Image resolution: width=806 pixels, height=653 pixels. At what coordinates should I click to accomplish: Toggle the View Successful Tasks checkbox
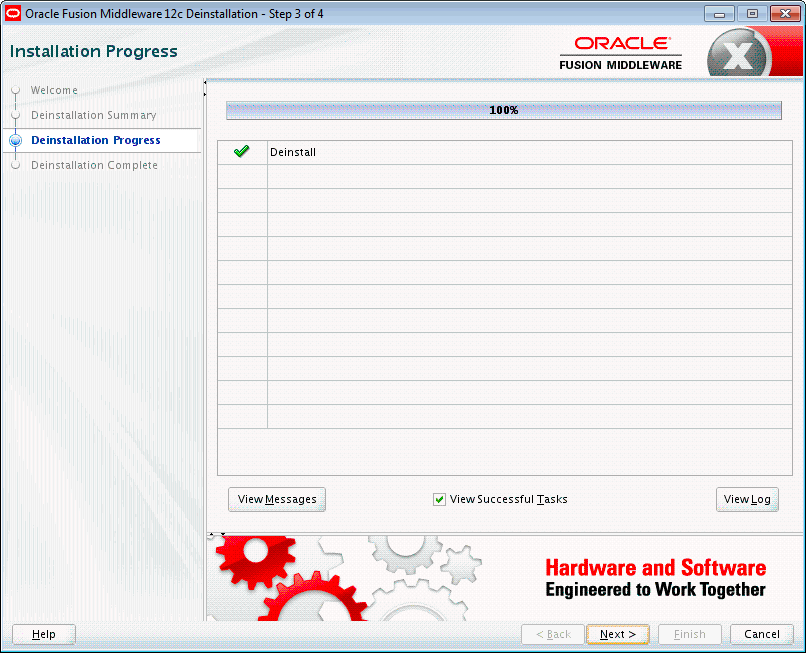point(439,499)
